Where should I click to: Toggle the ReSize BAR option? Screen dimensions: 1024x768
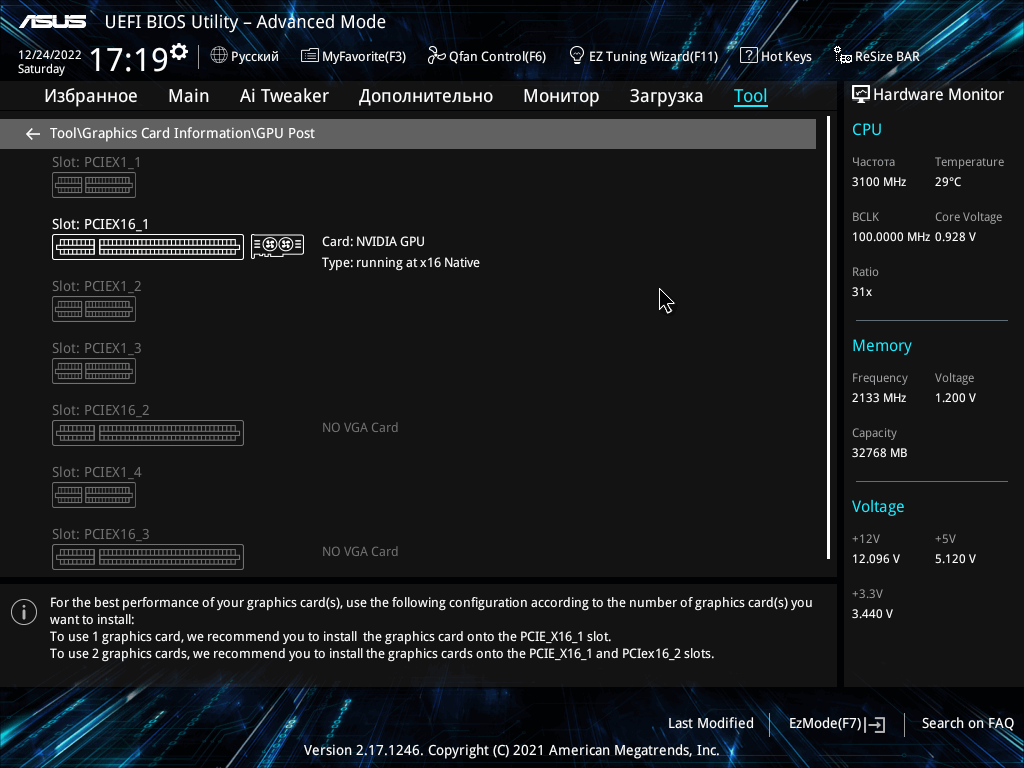(887, 57)
